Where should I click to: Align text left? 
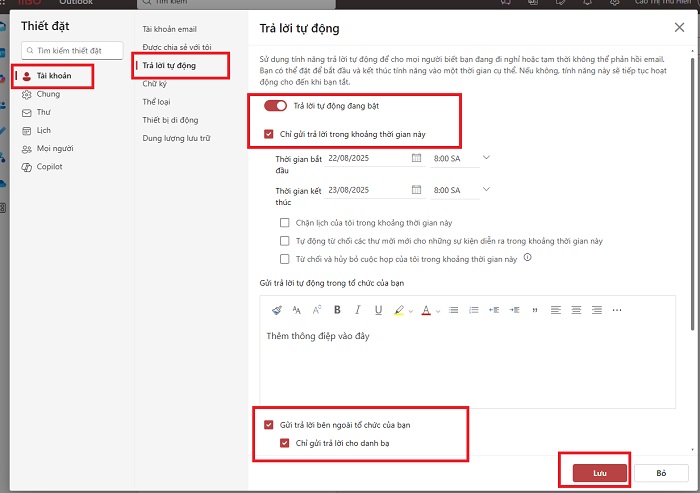(x=556, y=310)
